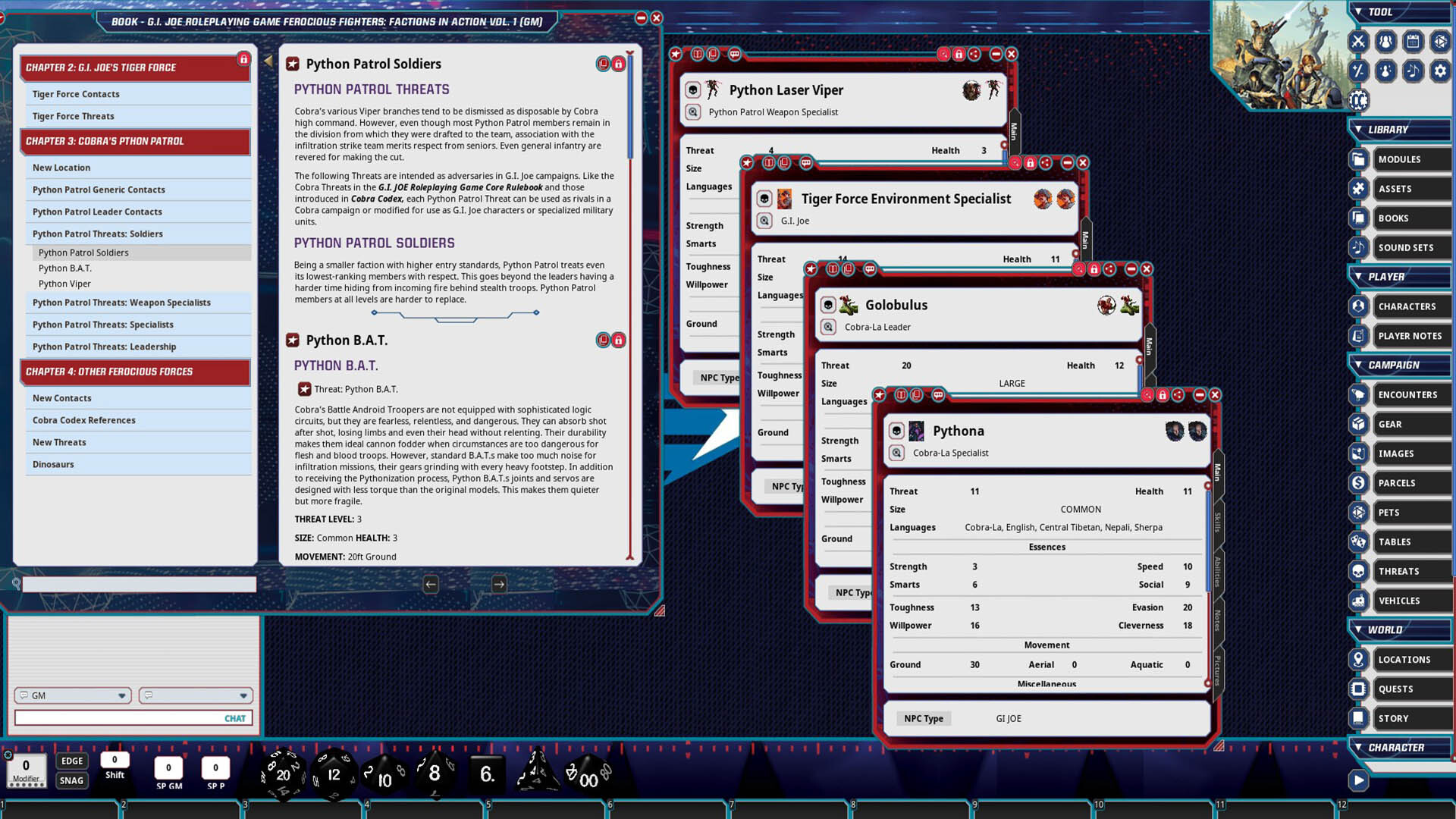Image resolution: width=1456 pixels, height=819 pixels.
Task: Select Python B.A.T. in the chapter list
Action: [x=64, y=268]
